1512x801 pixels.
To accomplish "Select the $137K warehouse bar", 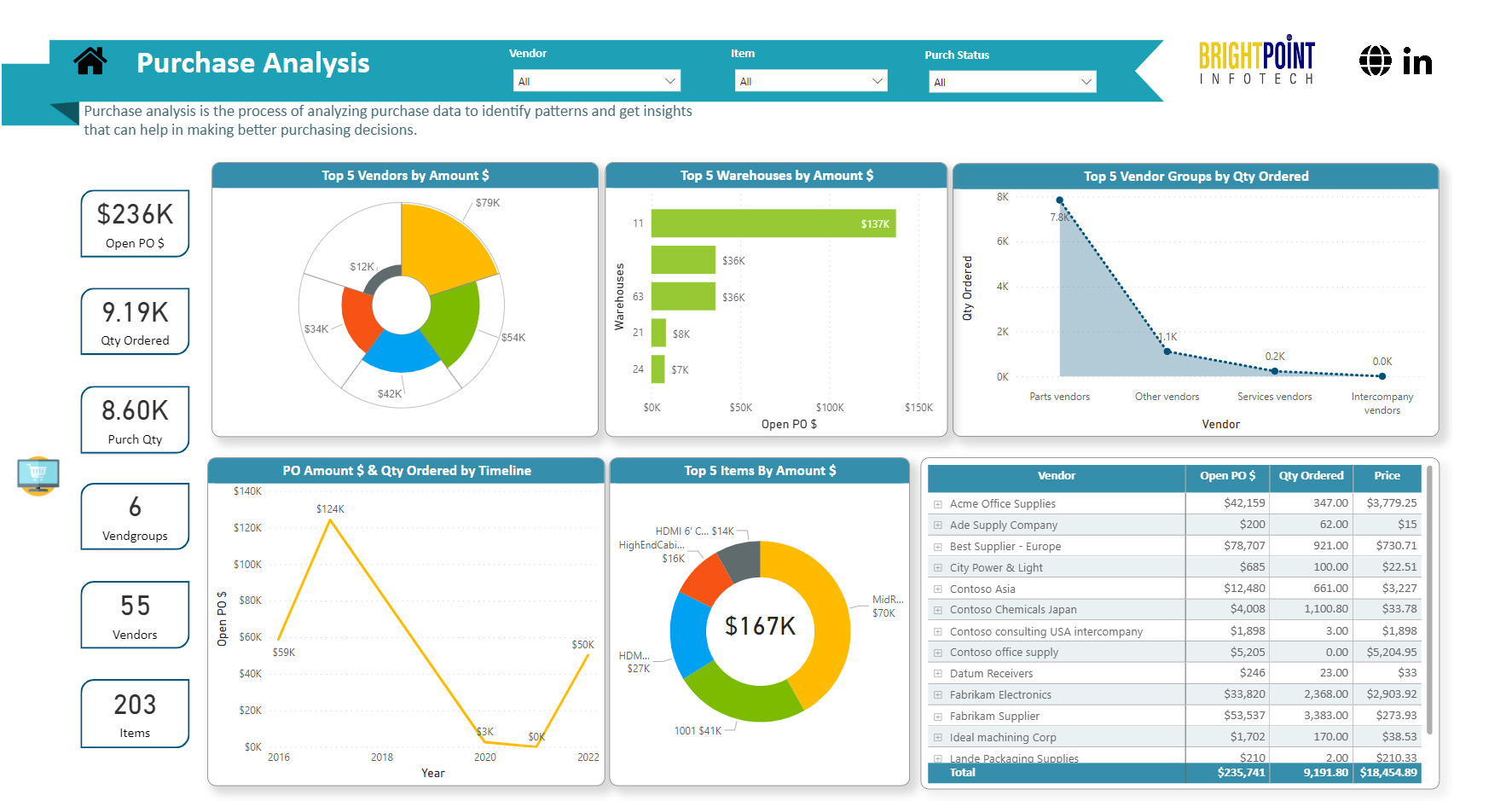I will click(772, 223).
